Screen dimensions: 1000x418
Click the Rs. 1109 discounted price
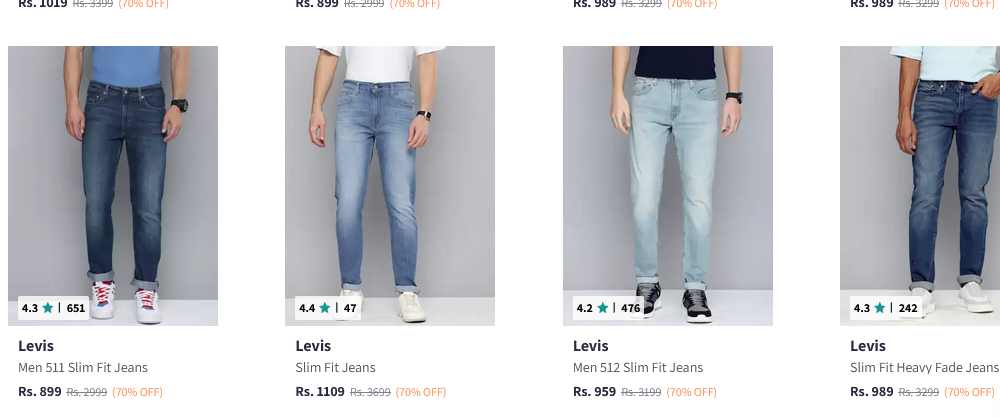[x=320, y=392]
